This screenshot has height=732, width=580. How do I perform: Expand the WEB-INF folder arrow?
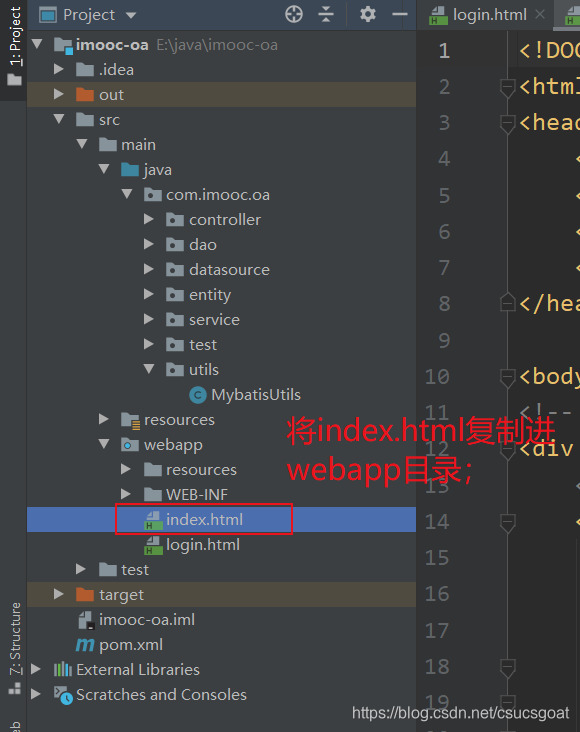126,494
